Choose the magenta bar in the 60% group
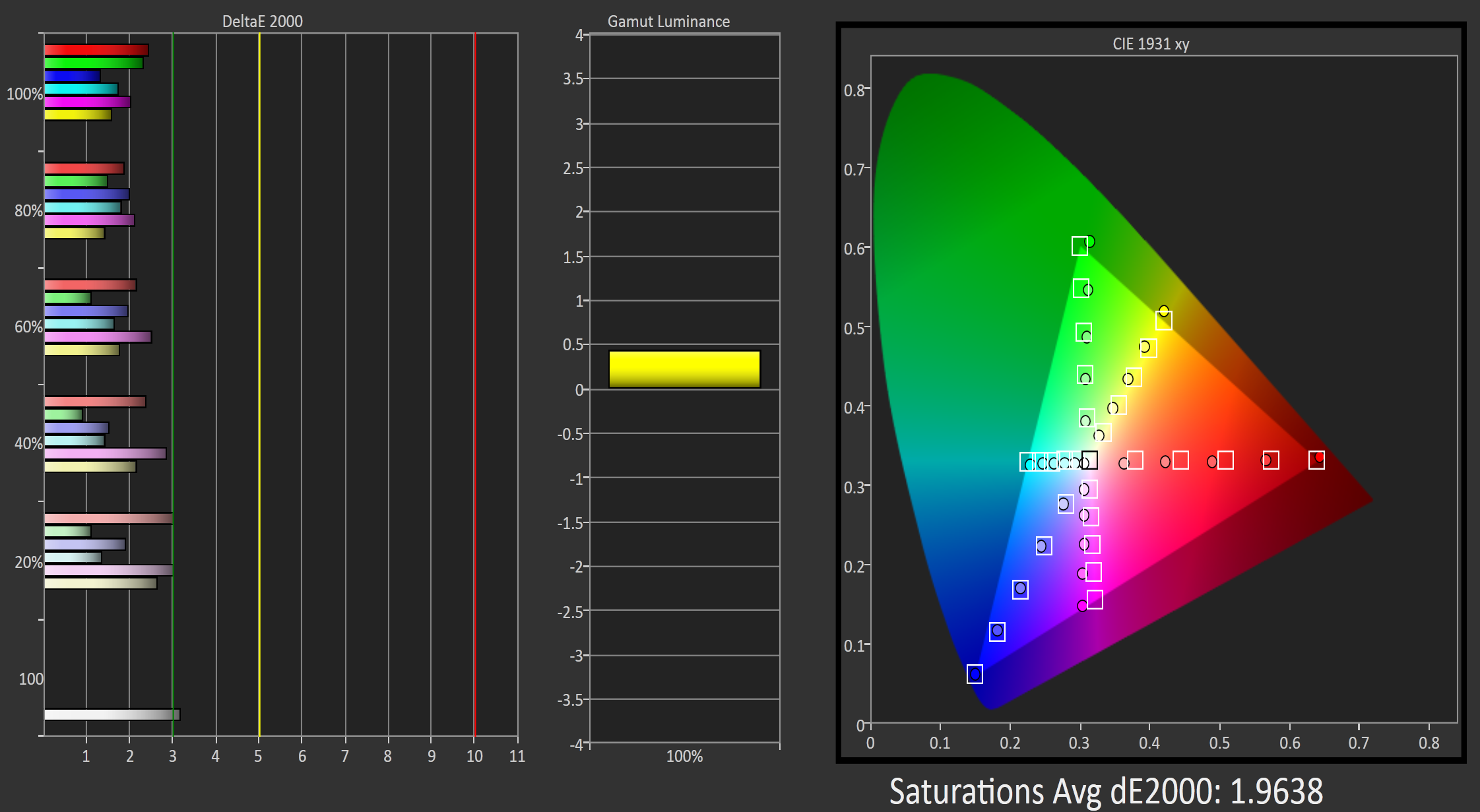Screen dimensions: 1480x812 coord(98,337)
